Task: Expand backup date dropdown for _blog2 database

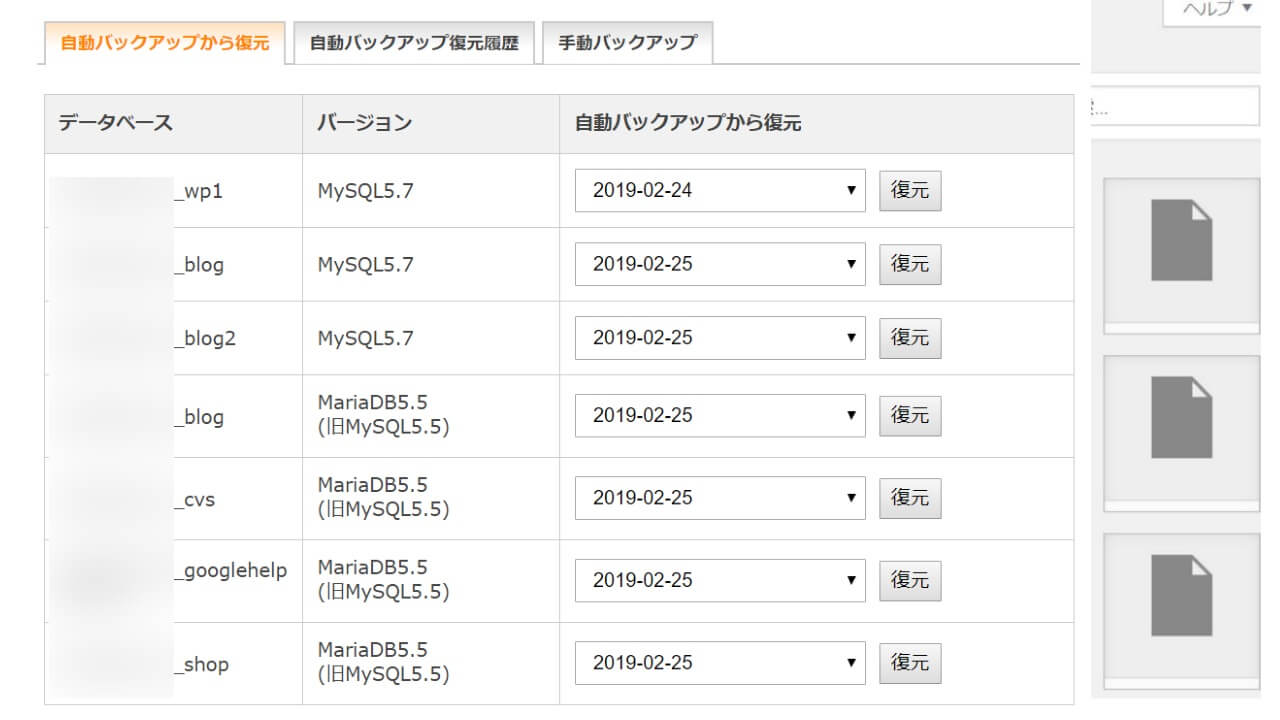Action: coord(719,338)
